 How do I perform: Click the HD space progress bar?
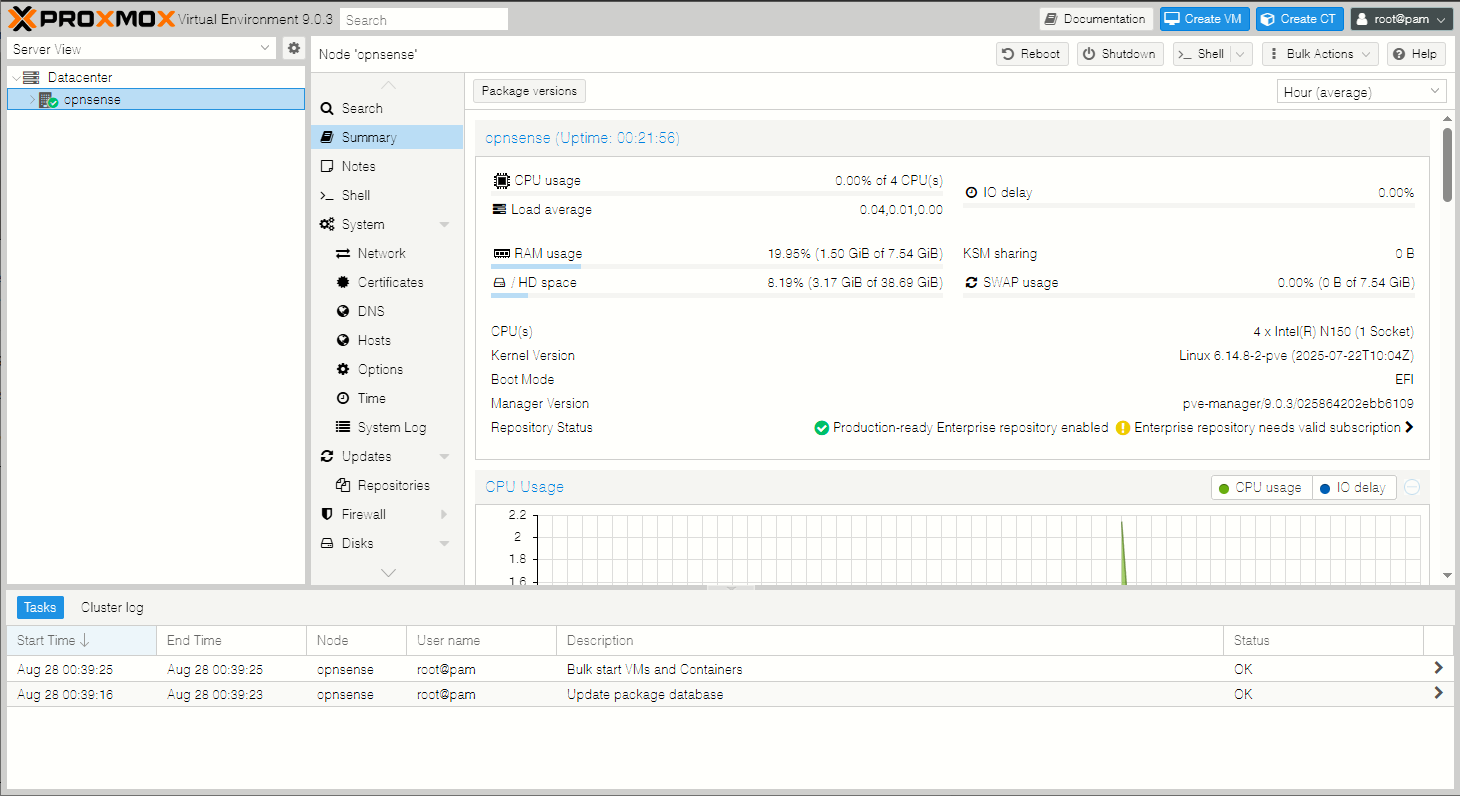point(717,296)
